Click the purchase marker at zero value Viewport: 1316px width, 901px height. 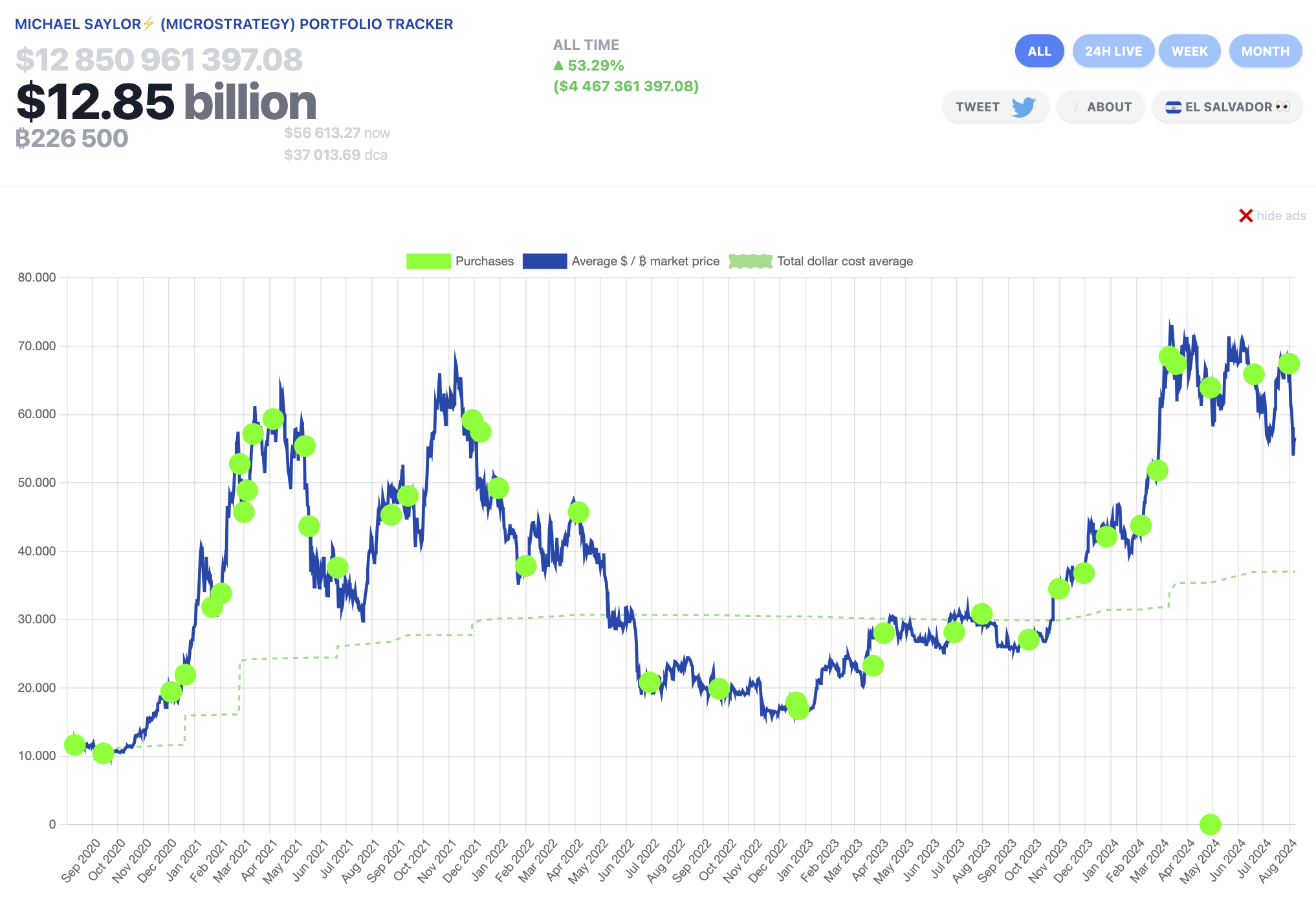1210,824
